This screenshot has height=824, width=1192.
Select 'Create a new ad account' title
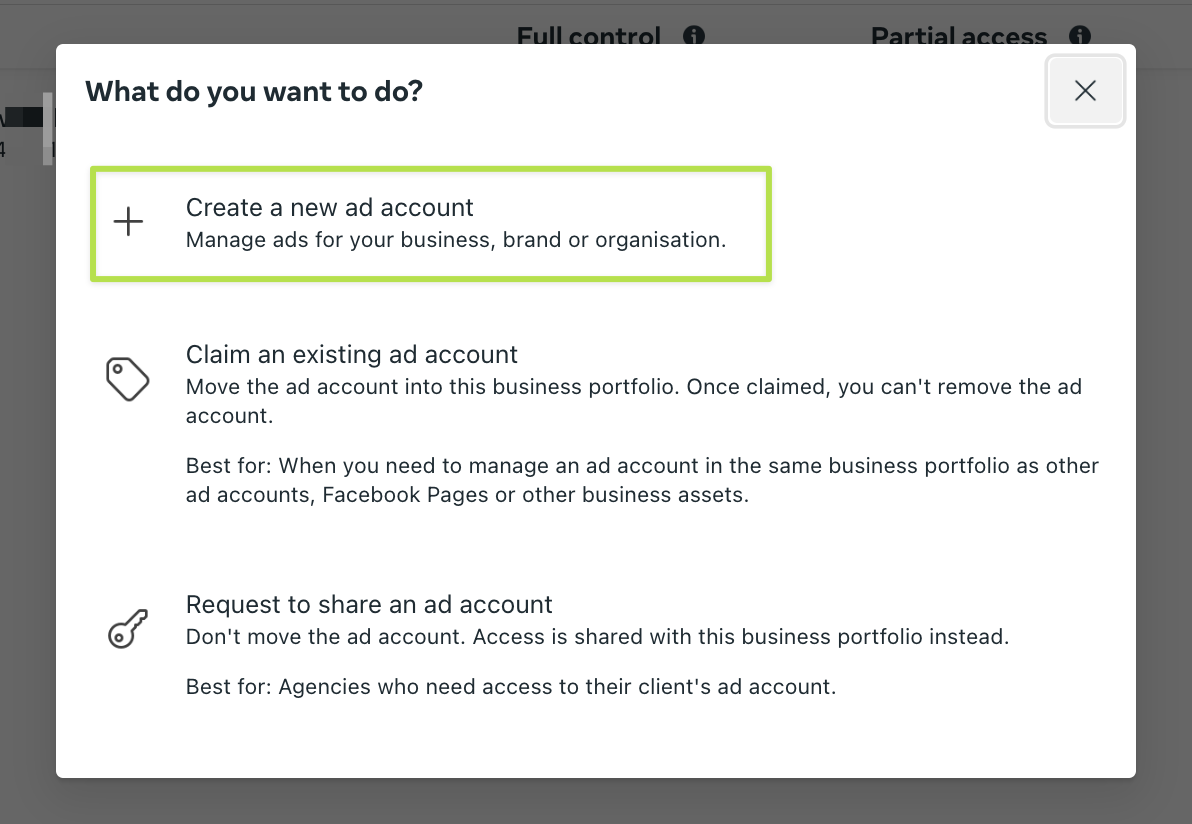click(329, 207)
